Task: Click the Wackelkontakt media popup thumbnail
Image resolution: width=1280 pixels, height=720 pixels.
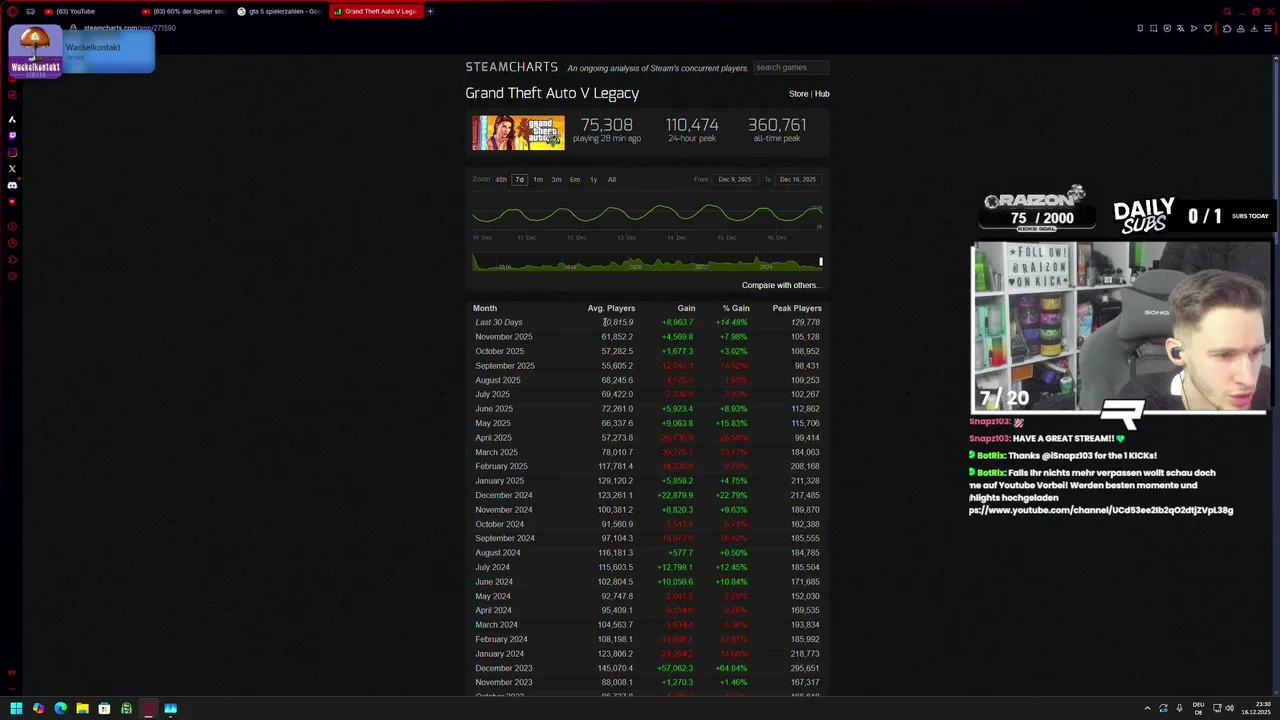Action: 35,51
